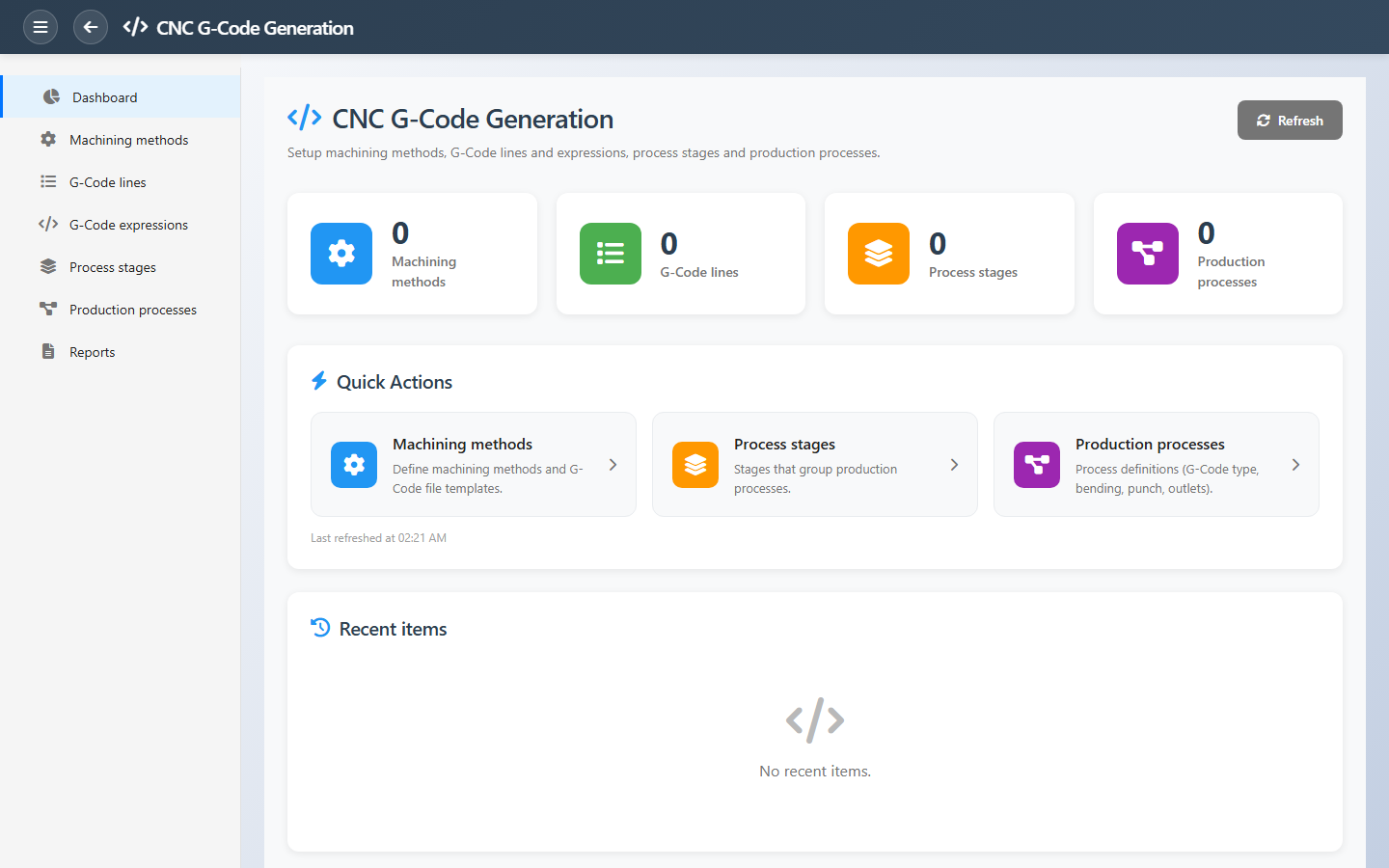Open Dashboard in the sidebar
1389x868 pixels.
tap(104, 97)
